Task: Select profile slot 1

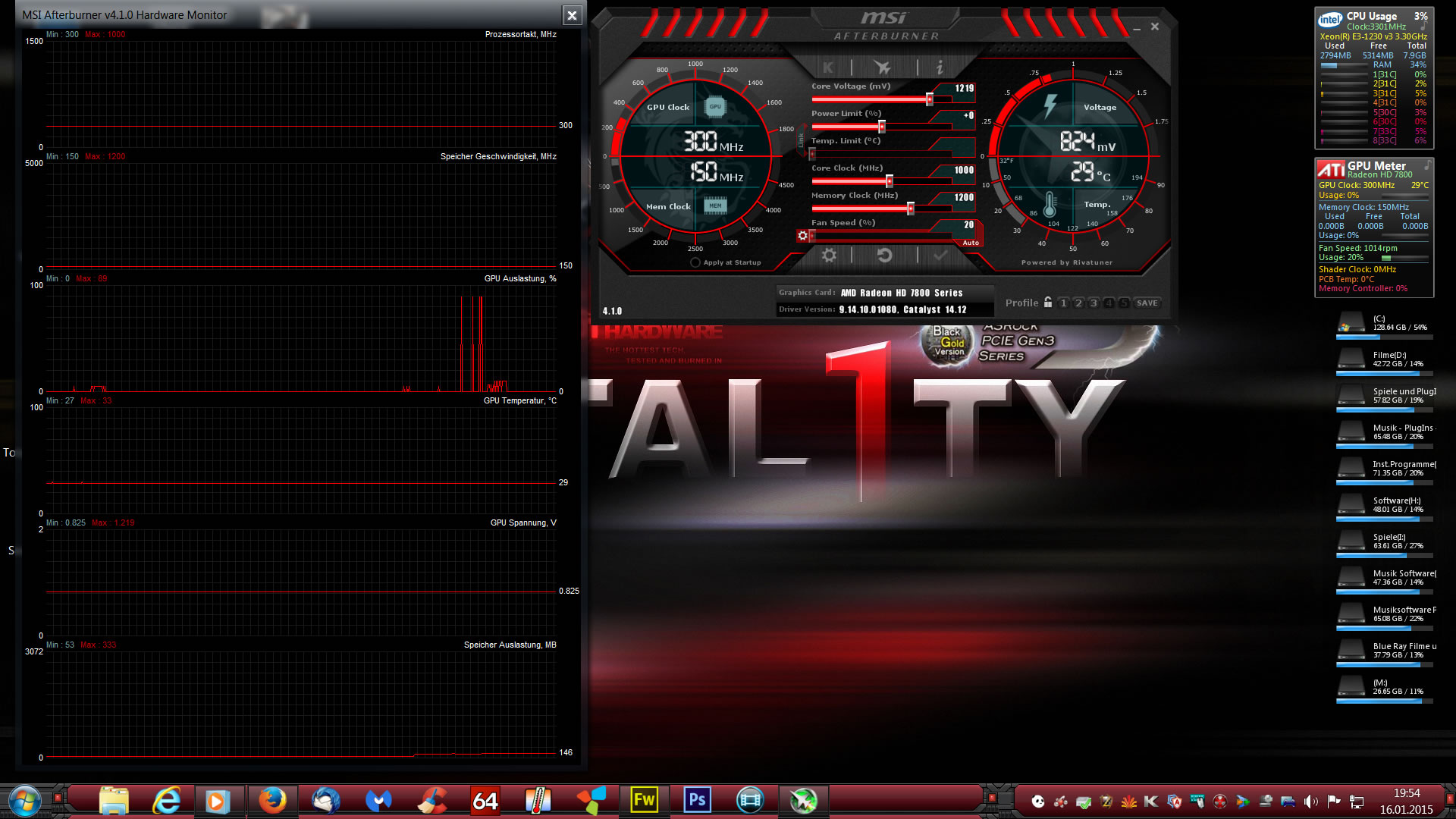Action: (1063, 303)
